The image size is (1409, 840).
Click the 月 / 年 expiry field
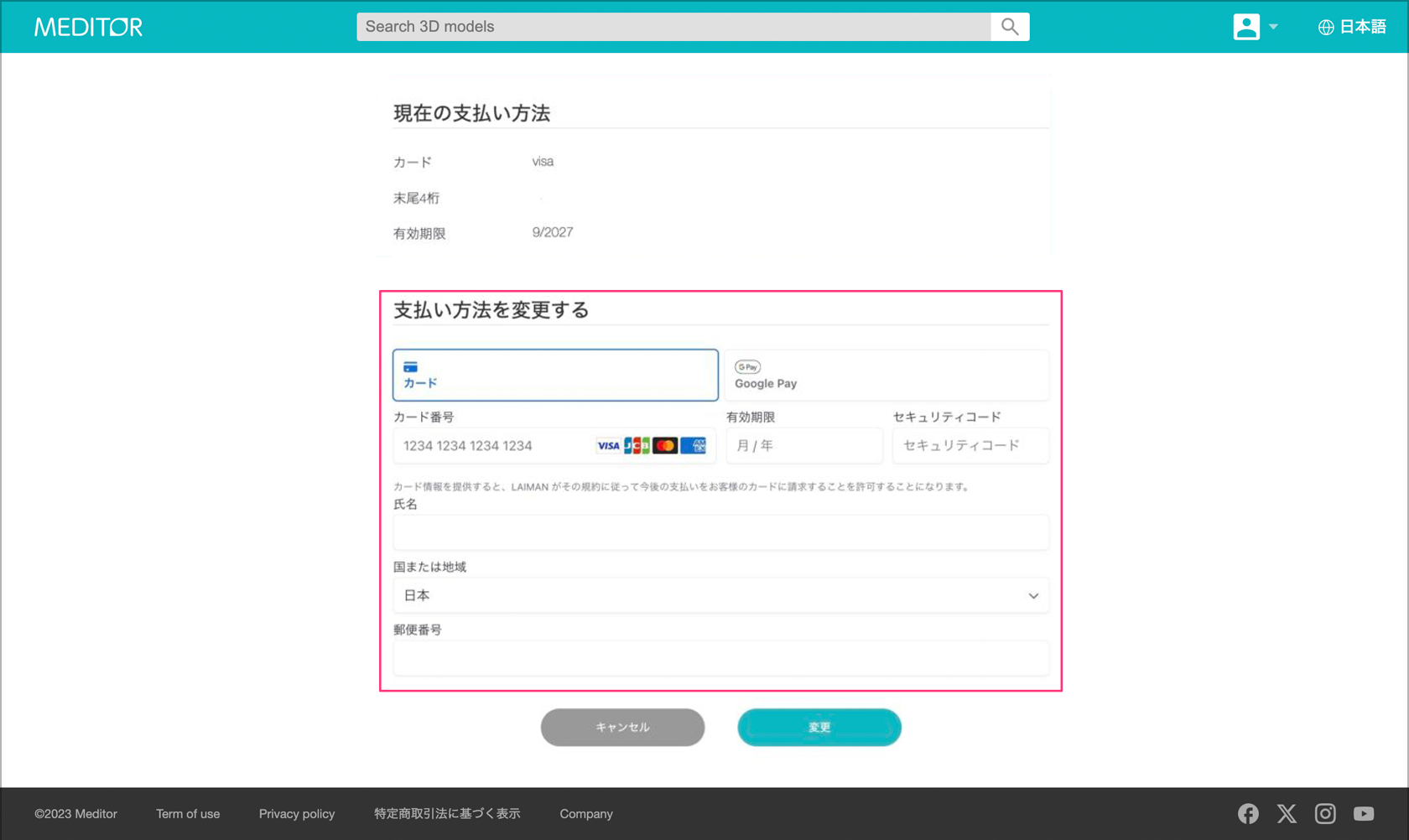tap(803, 446)
